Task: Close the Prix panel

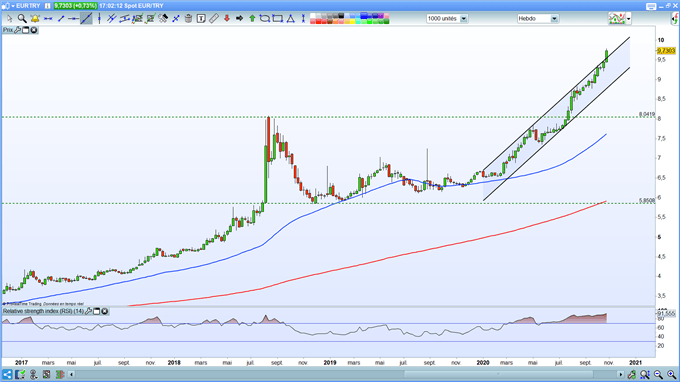Action: pos(34,30)
